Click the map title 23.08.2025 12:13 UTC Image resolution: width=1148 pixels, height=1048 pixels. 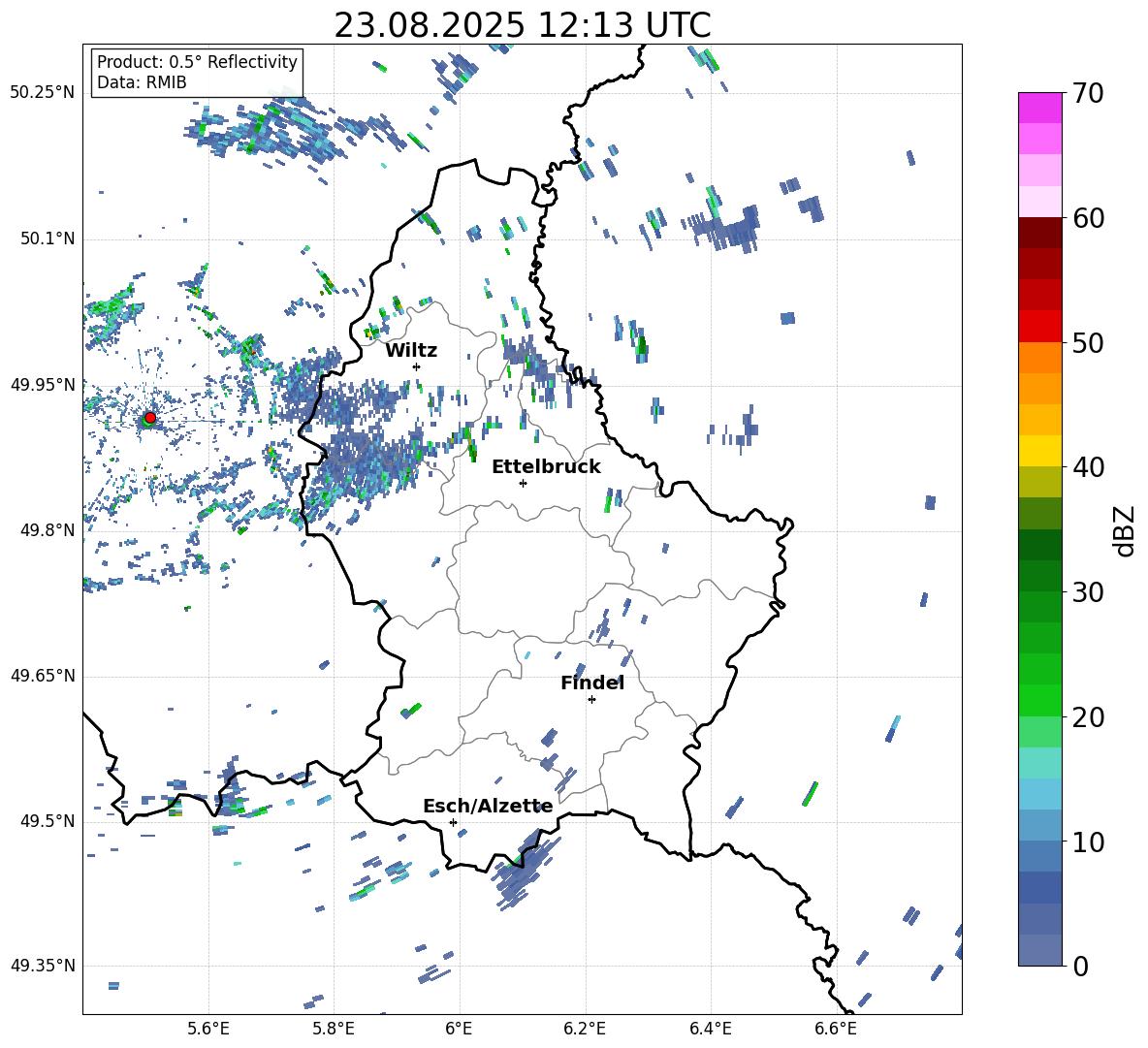(523, 25)
